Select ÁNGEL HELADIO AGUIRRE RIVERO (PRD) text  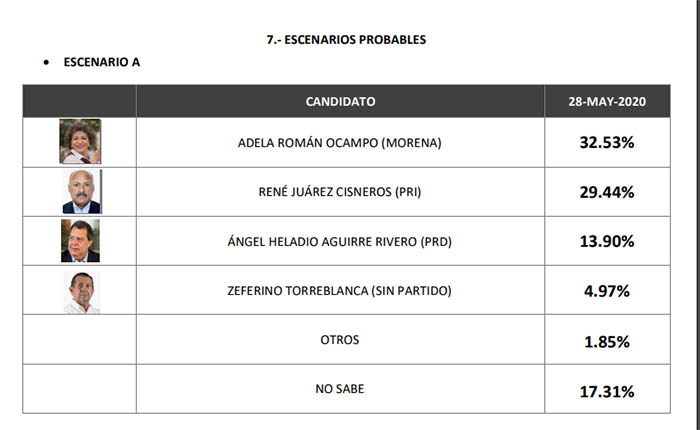(x=340, y=242)
